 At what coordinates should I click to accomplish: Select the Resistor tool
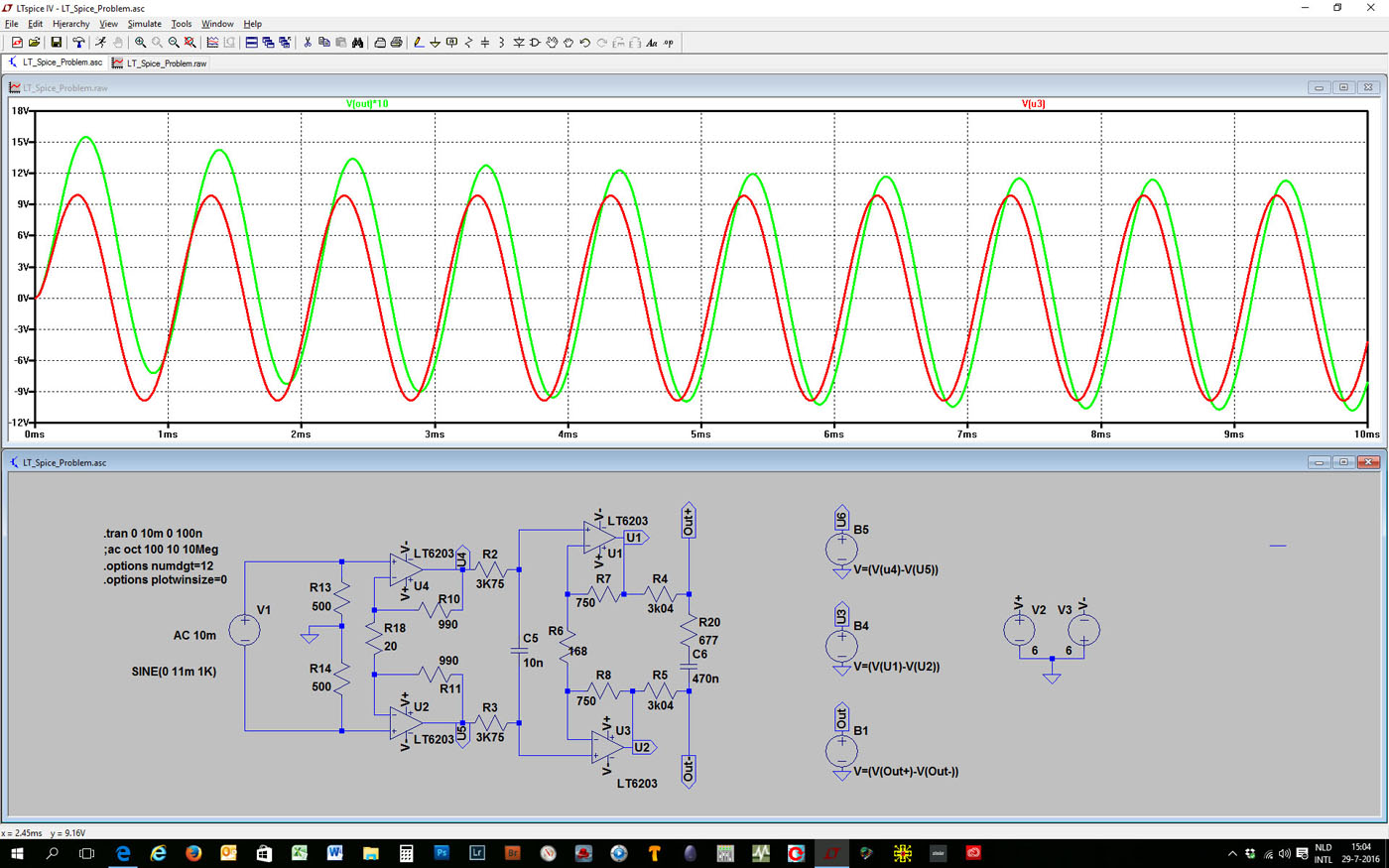pos(468,43)
